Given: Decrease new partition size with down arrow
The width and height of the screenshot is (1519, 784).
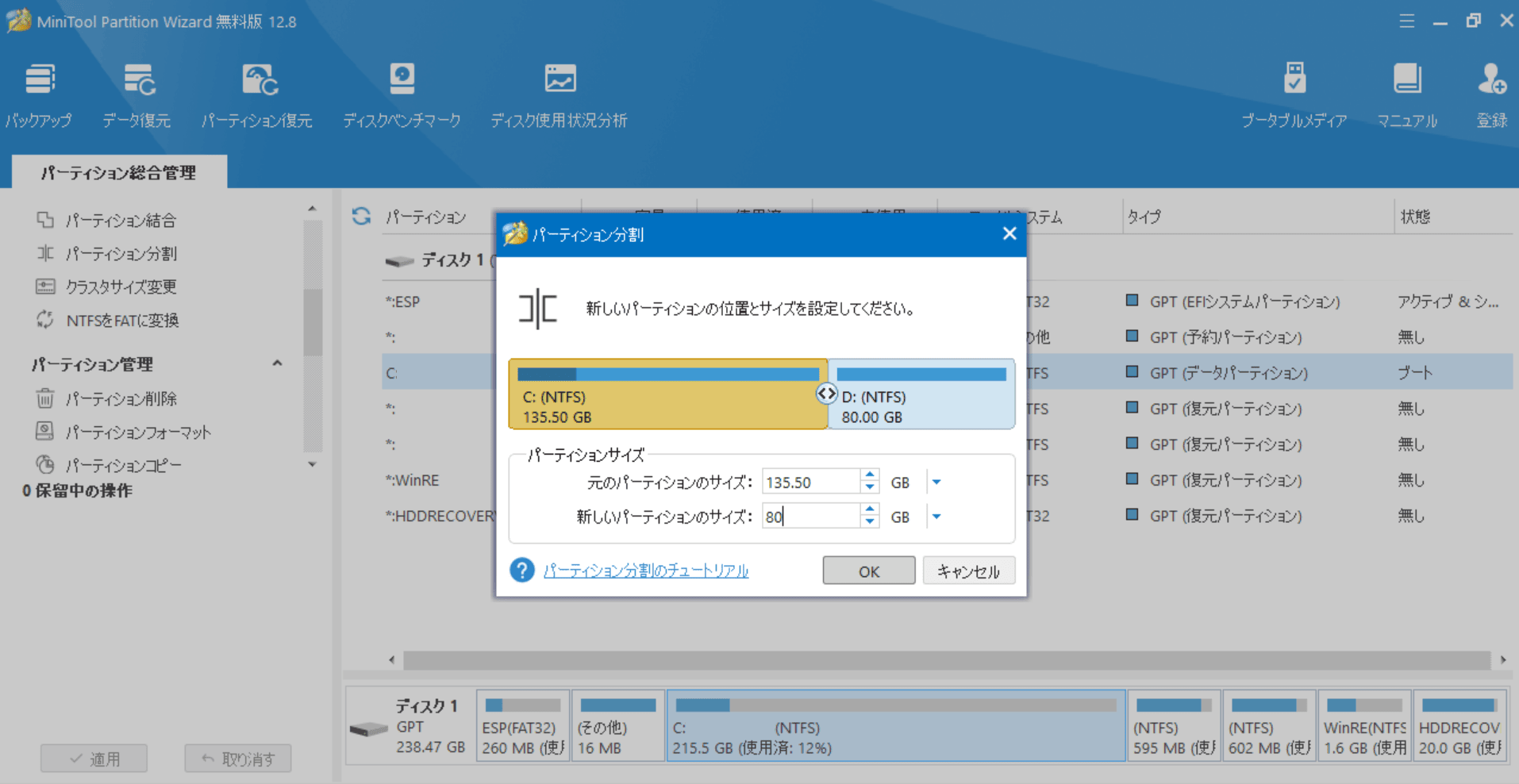Looking at the screenshot, I should tap(870, 523).
